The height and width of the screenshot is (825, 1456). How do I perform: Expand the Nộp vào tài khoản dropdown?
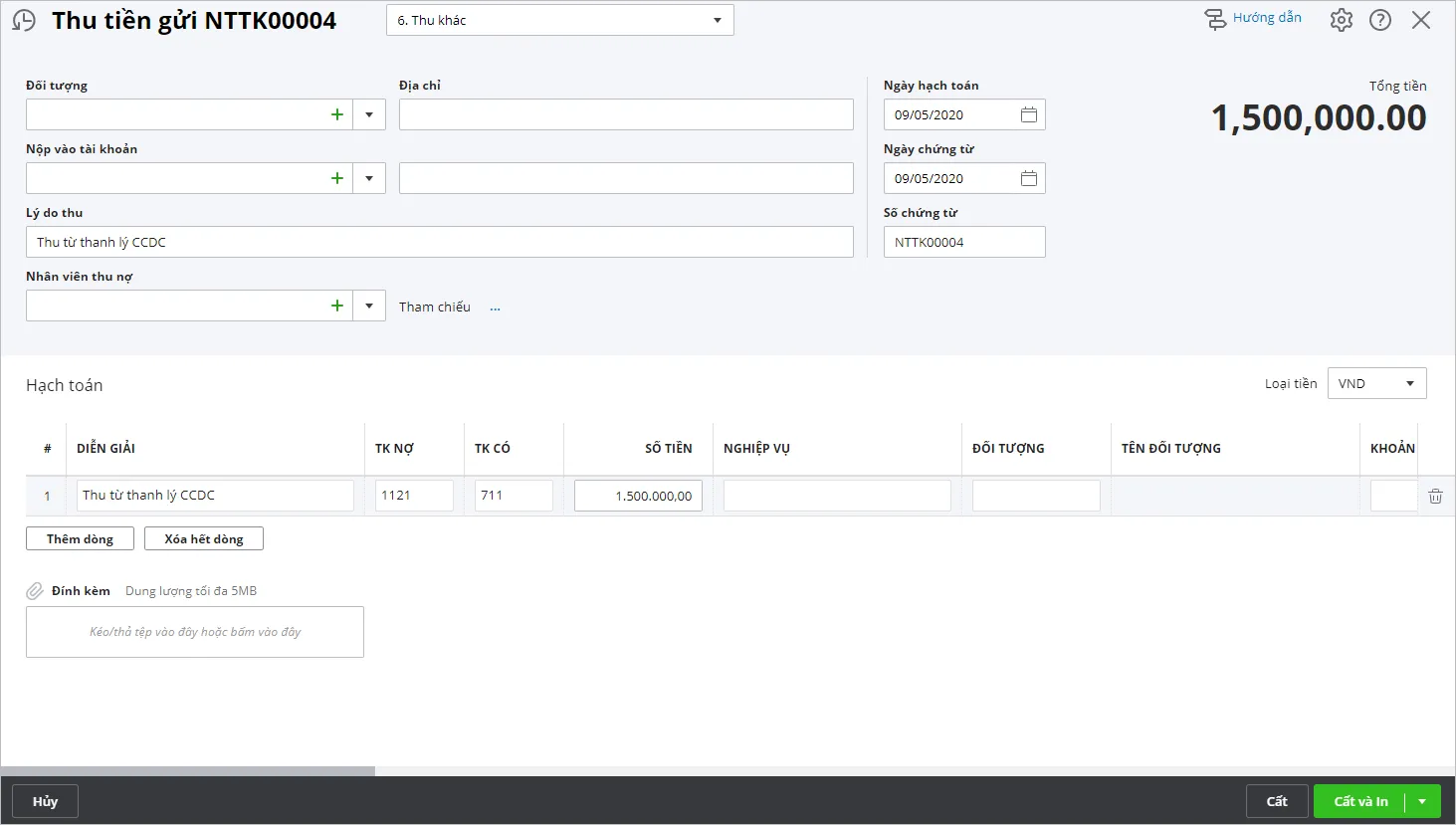click(x=369, y=178)
